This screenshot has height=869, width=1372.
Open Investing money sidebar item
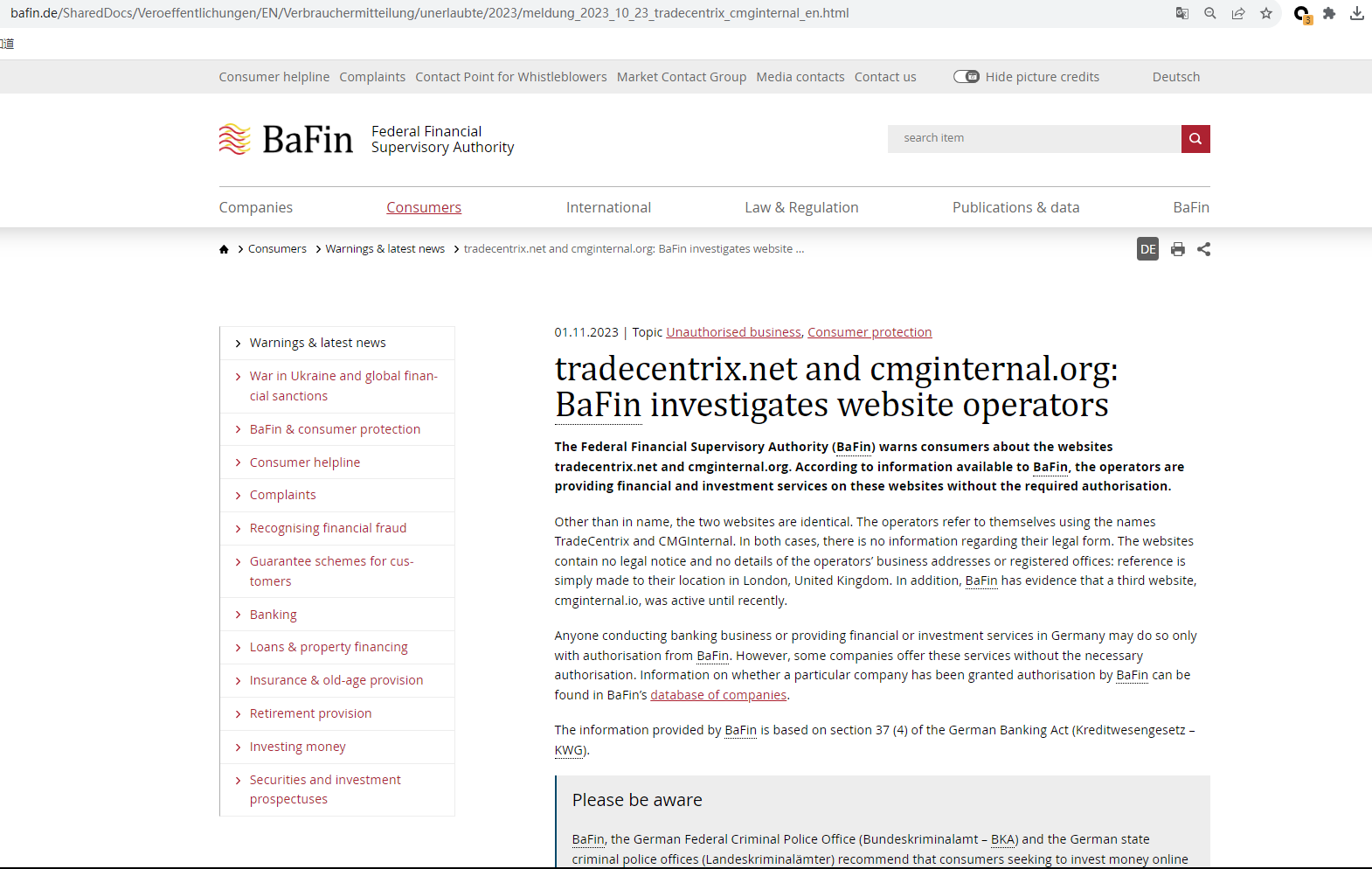click(x=337, y=747)
